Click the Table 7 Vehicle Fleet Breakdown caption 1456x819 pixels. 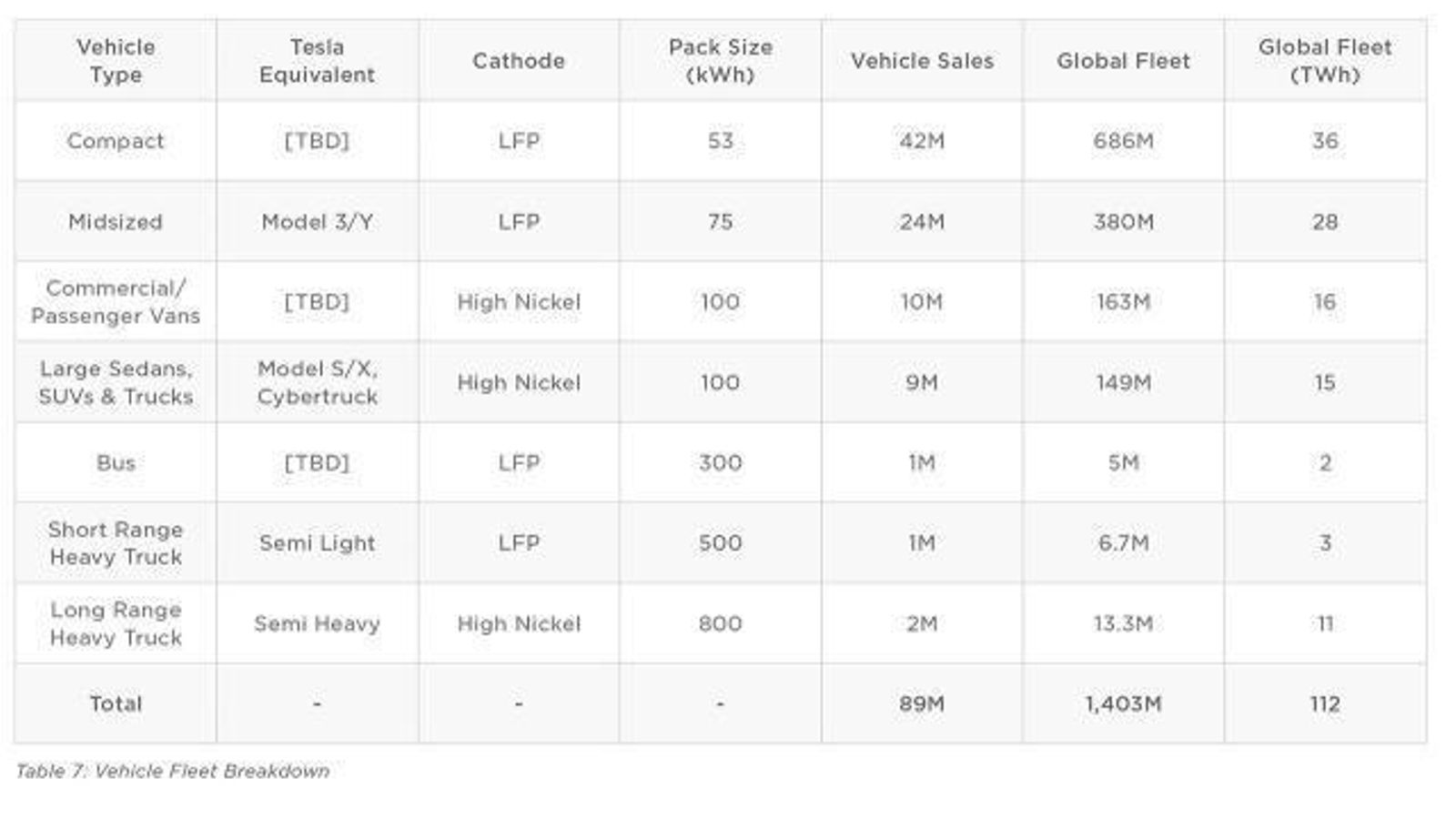coord(173,771)
